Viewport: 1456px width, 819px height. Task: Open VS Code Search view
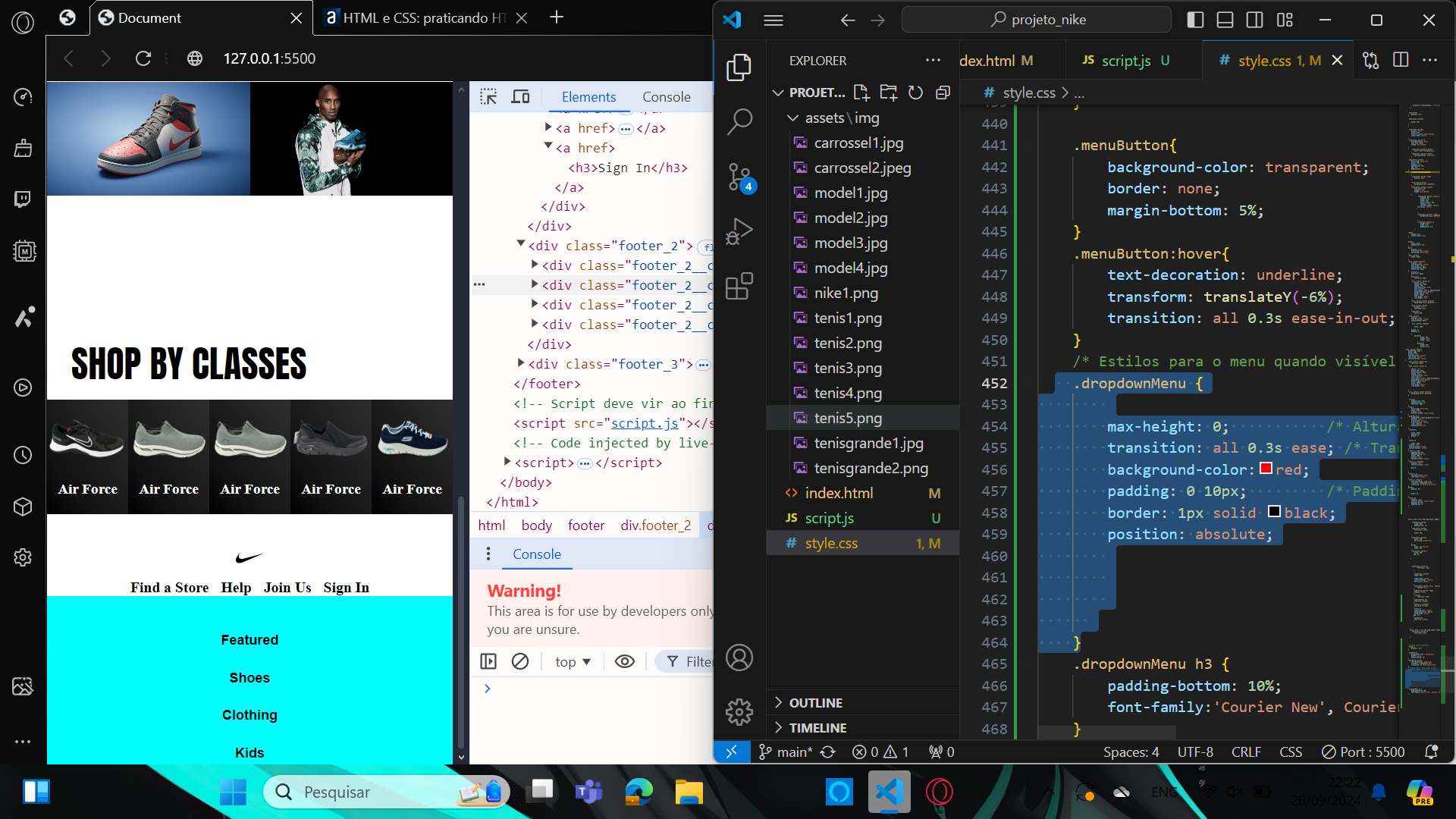click(739, 121)
